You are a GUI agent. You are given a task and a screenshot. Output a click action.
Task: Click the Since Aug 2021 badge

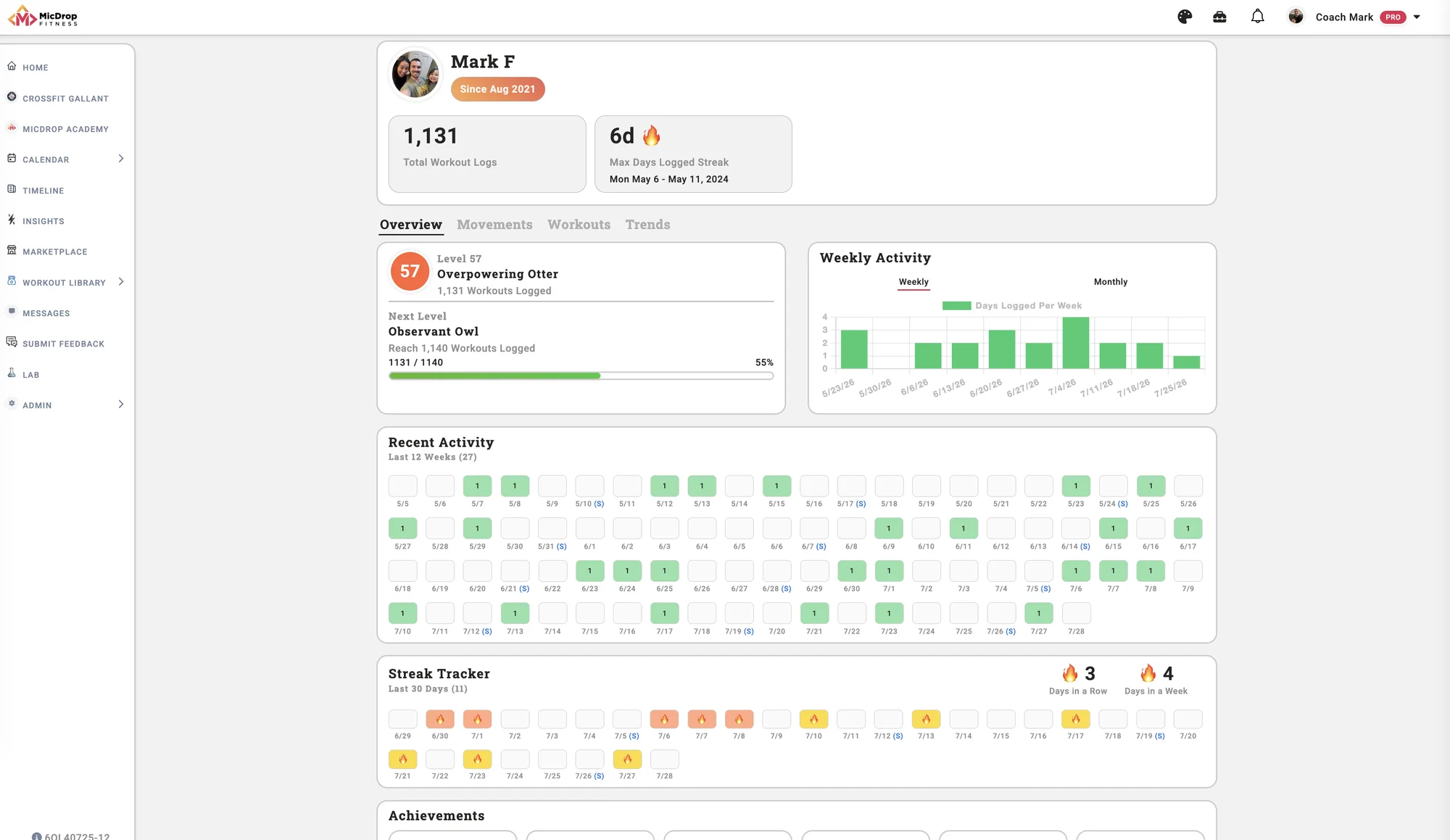point(497,89)
